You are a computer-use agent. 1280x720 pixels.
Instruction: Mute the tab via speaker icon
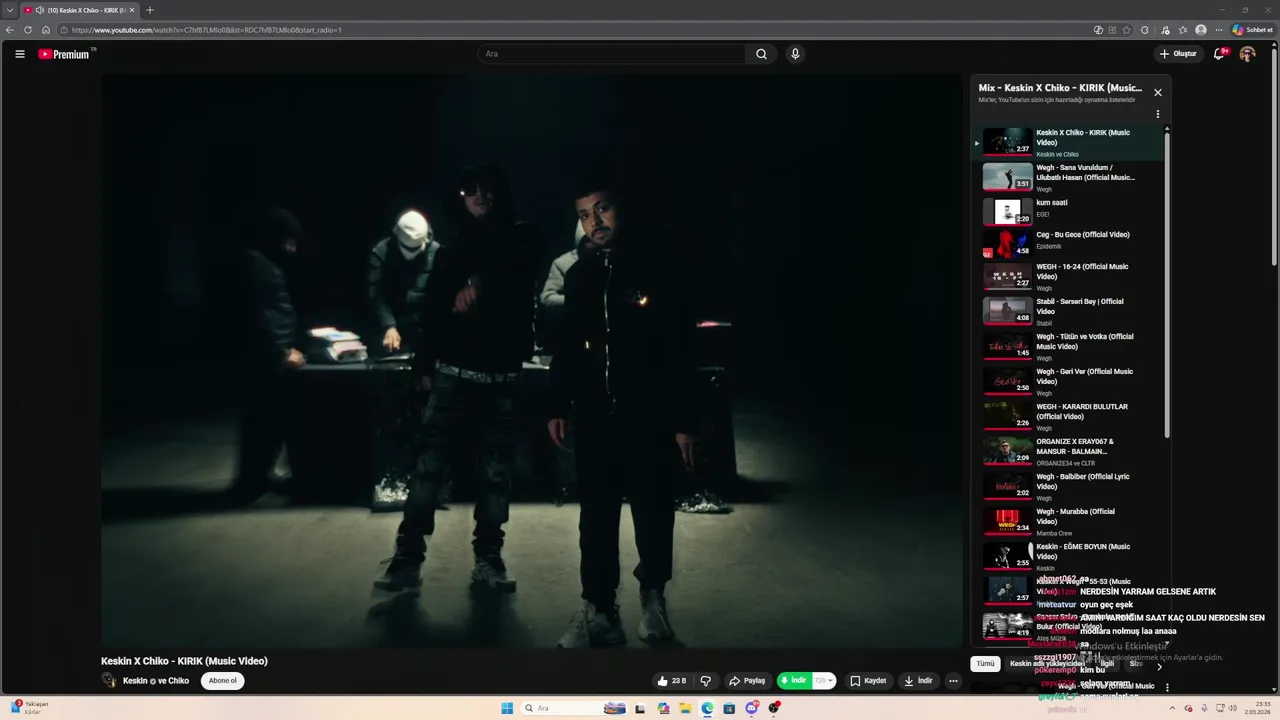tap(39, 10)
